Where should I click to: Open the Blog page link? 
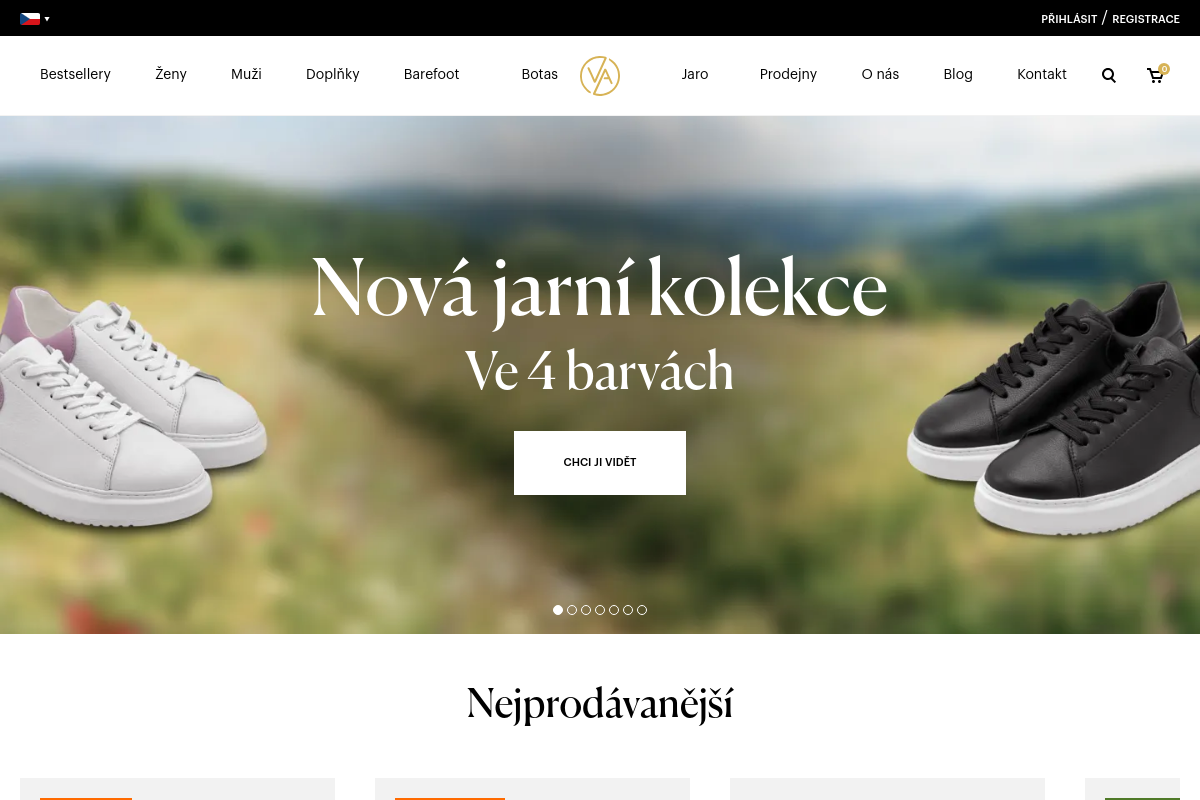958,74
